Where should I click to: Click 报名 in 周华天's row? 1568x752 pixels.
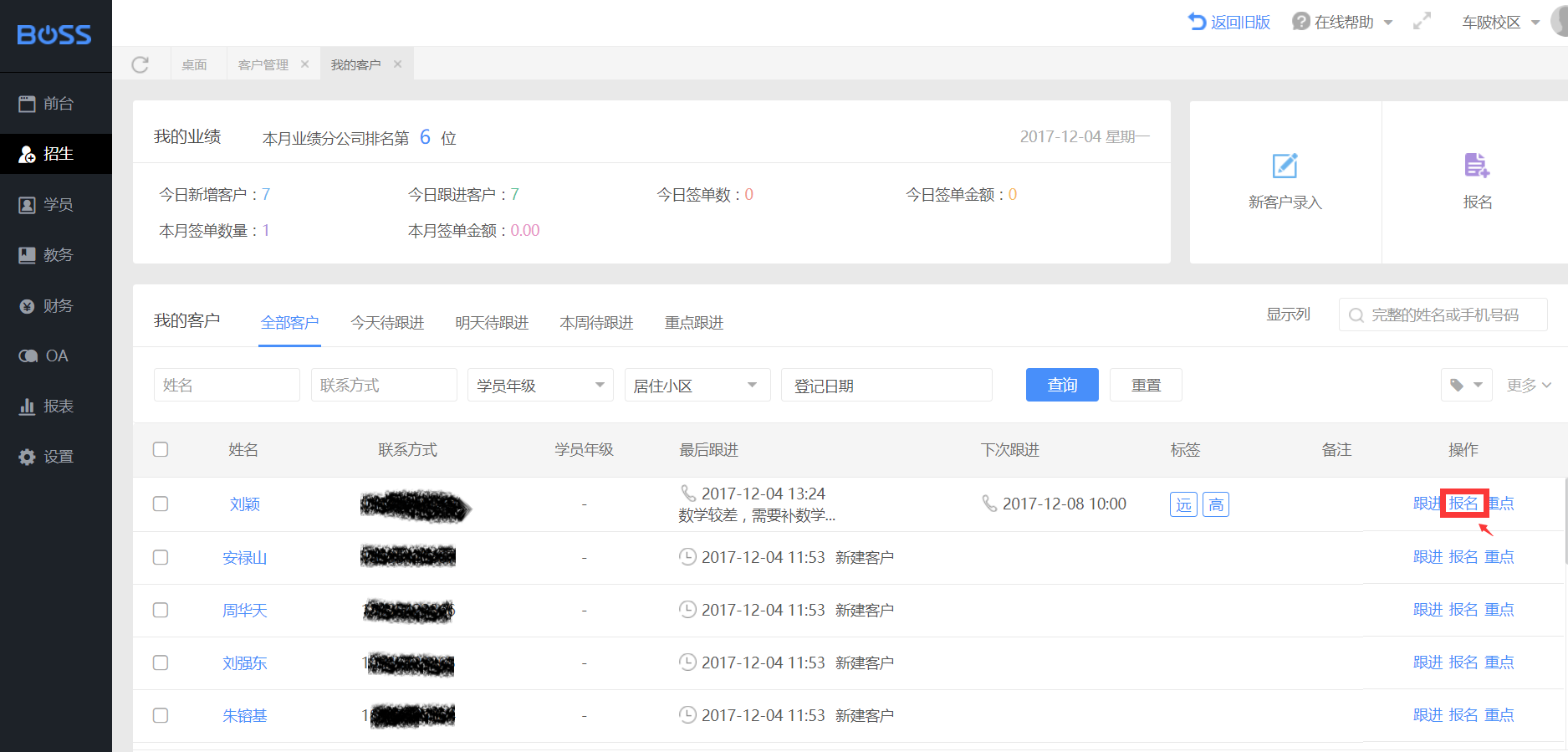point(1463,610)
